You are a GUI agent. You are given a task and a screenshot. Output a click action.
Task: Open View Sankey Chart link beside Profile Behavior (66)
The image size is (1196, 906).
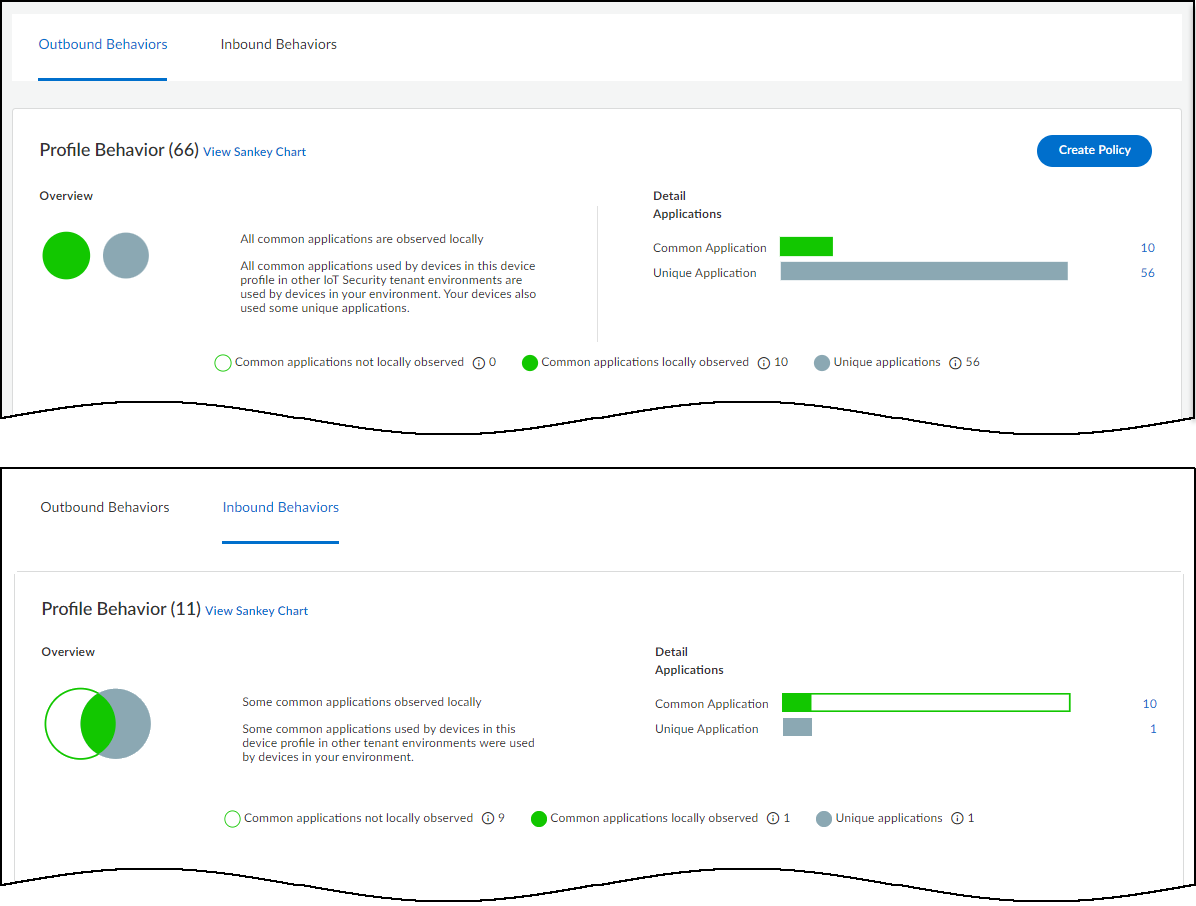tap(255, 152)
